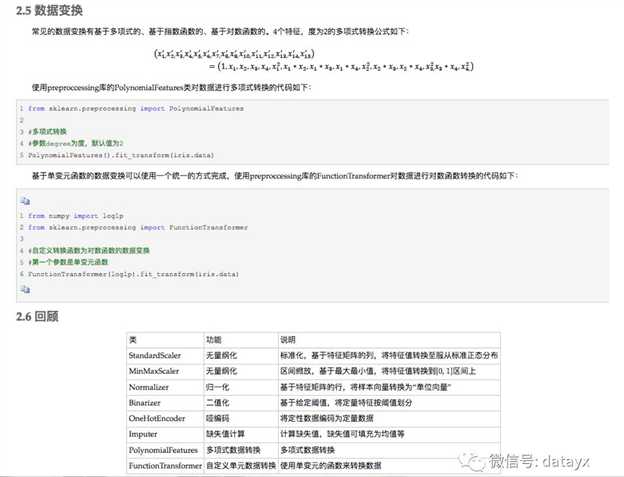Viewport: 624px width, 477px height.
Task: Click the comment "#自定义转换函数为对数函数的数据变换"
Action: tap(89, 250)
